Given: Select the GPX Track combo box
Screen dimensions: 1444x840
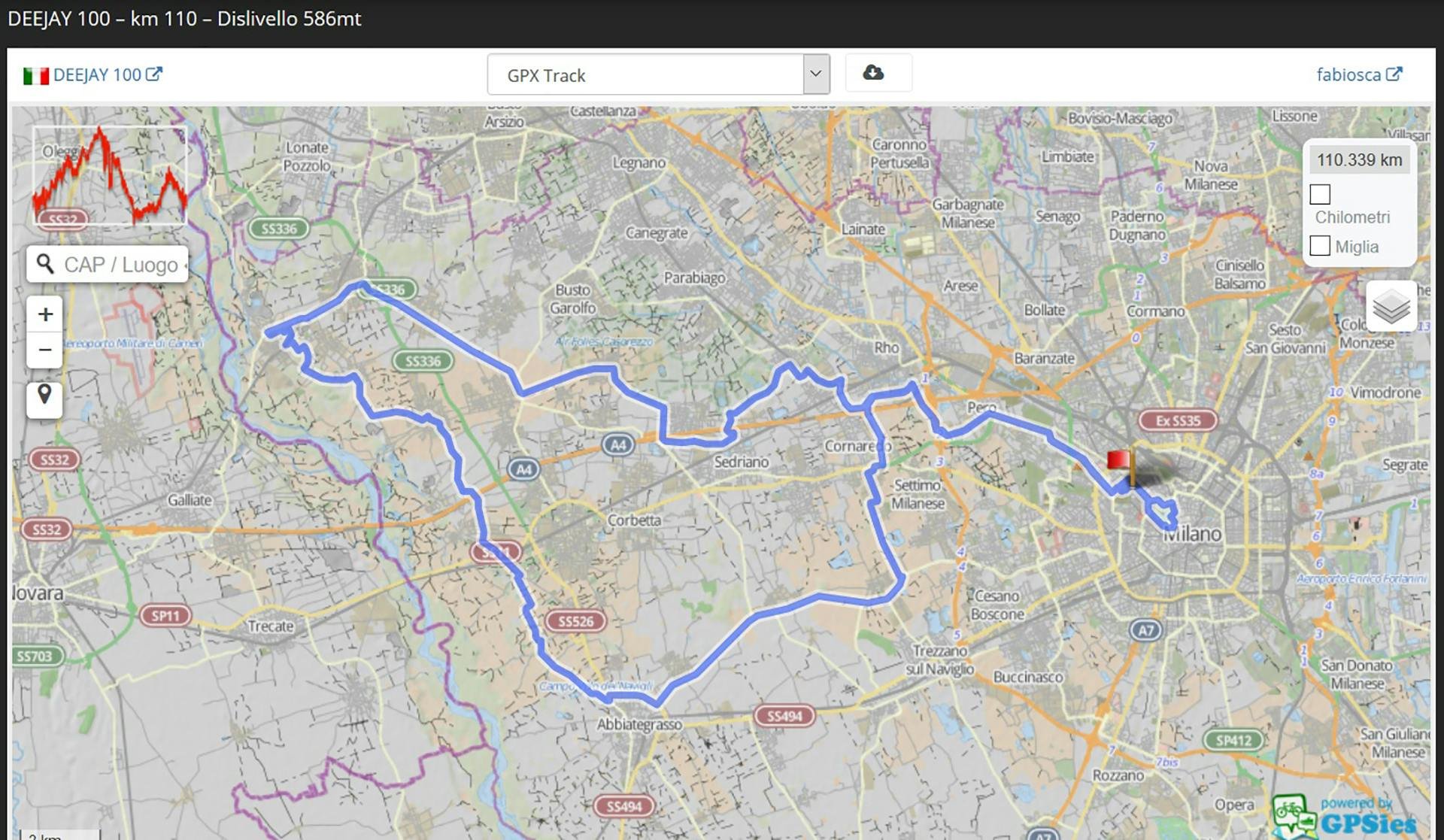Looking at the screenshot, I should 645,74.
